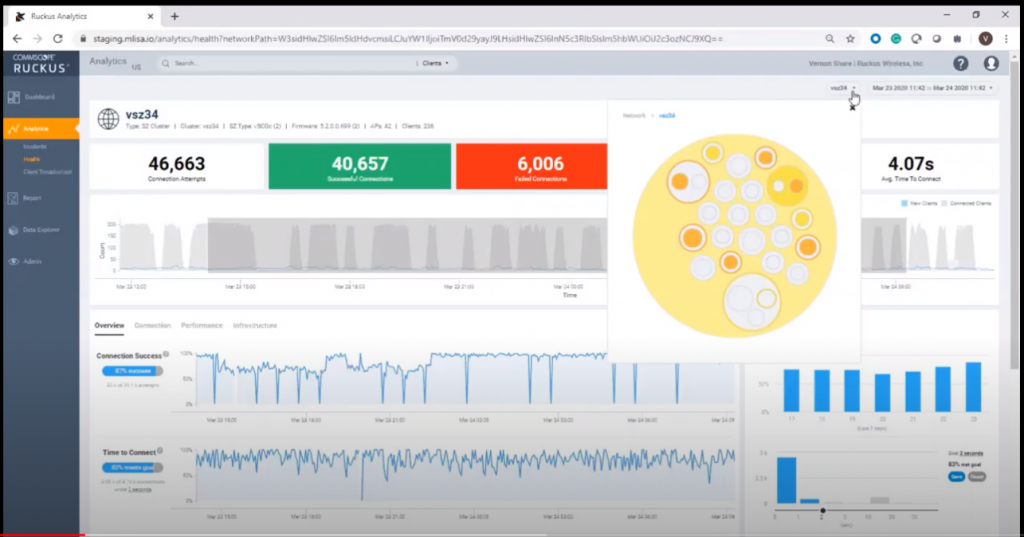The width and height of the screenshot is (1024, 537).
Task: Open the Clients search filter dropdown
Action: click(435, 63)
